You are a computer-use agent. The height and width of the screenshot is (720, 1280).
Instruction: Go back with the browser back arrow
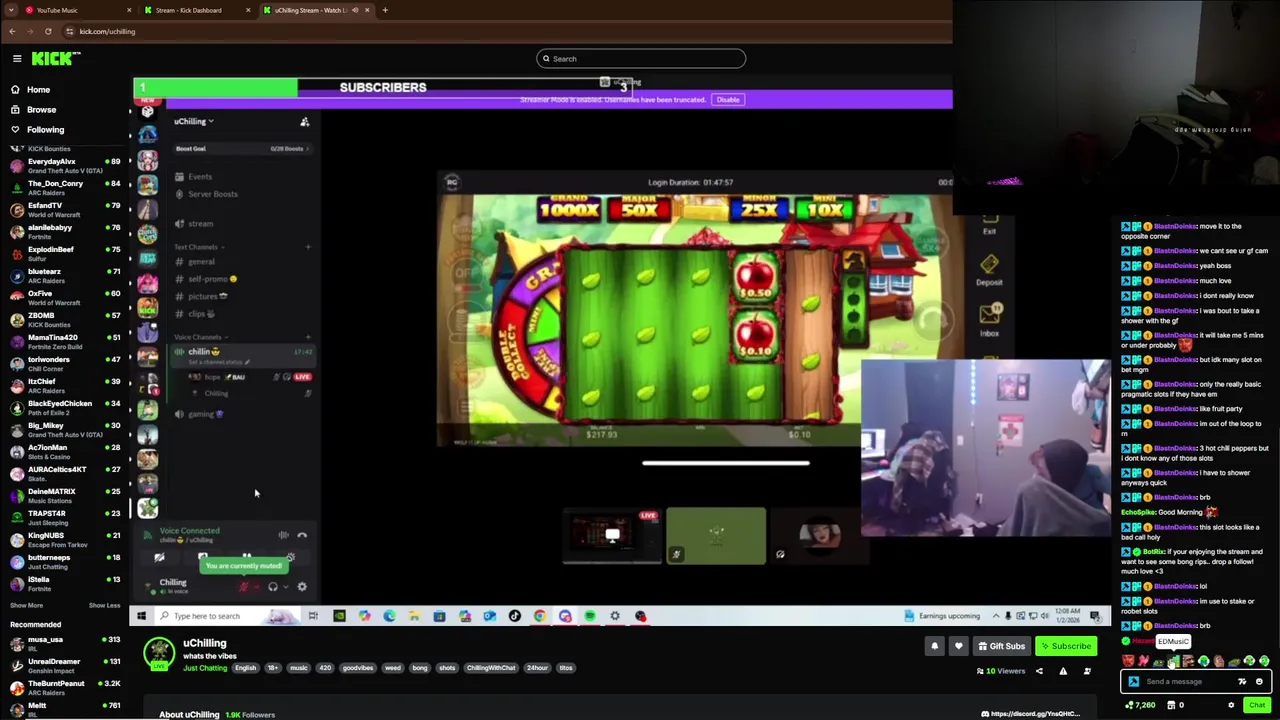(x=12, y=31)
